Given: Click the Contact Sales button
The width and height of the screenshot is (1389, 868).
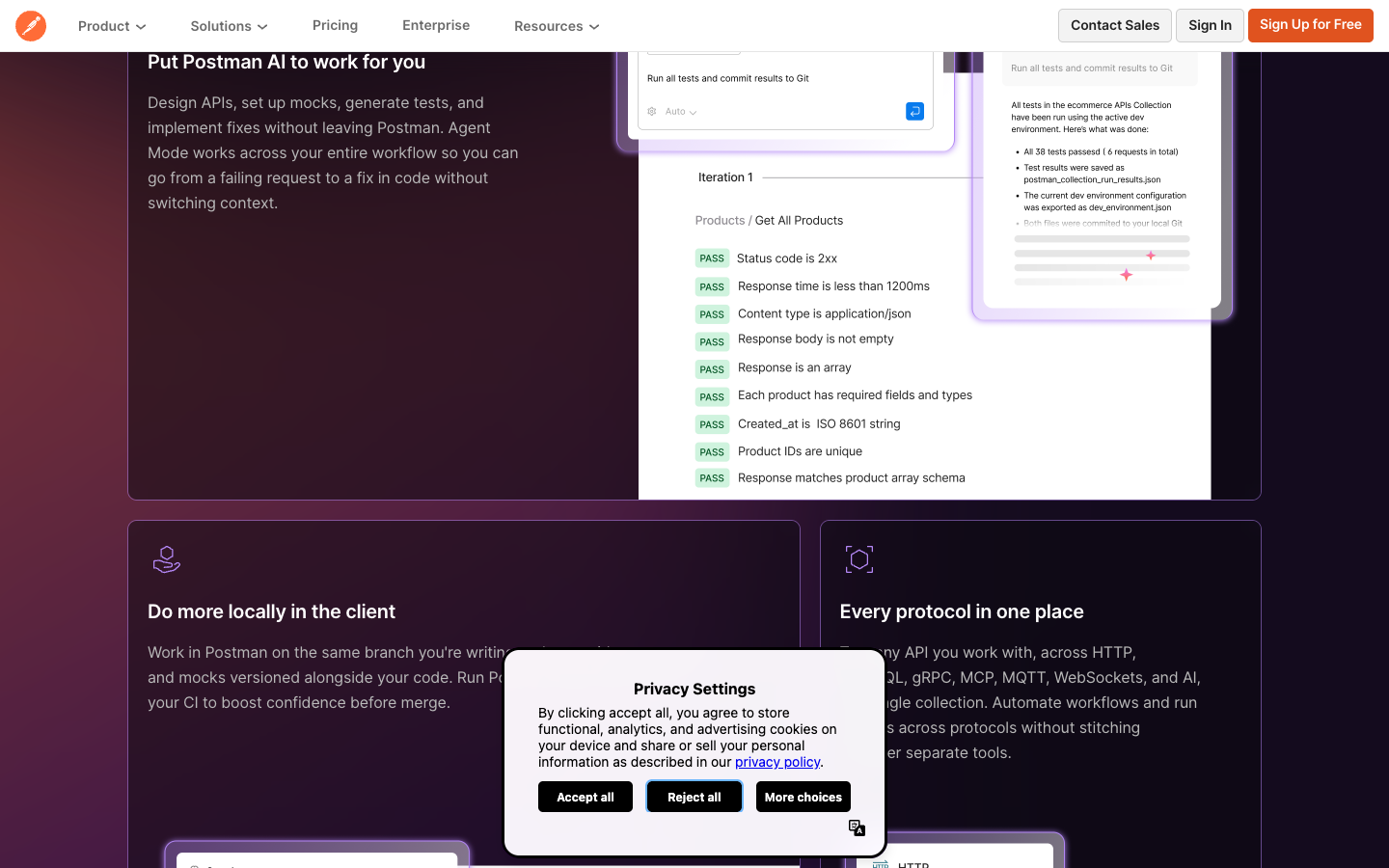Looking at the screenshot, I should [1115, 25].
